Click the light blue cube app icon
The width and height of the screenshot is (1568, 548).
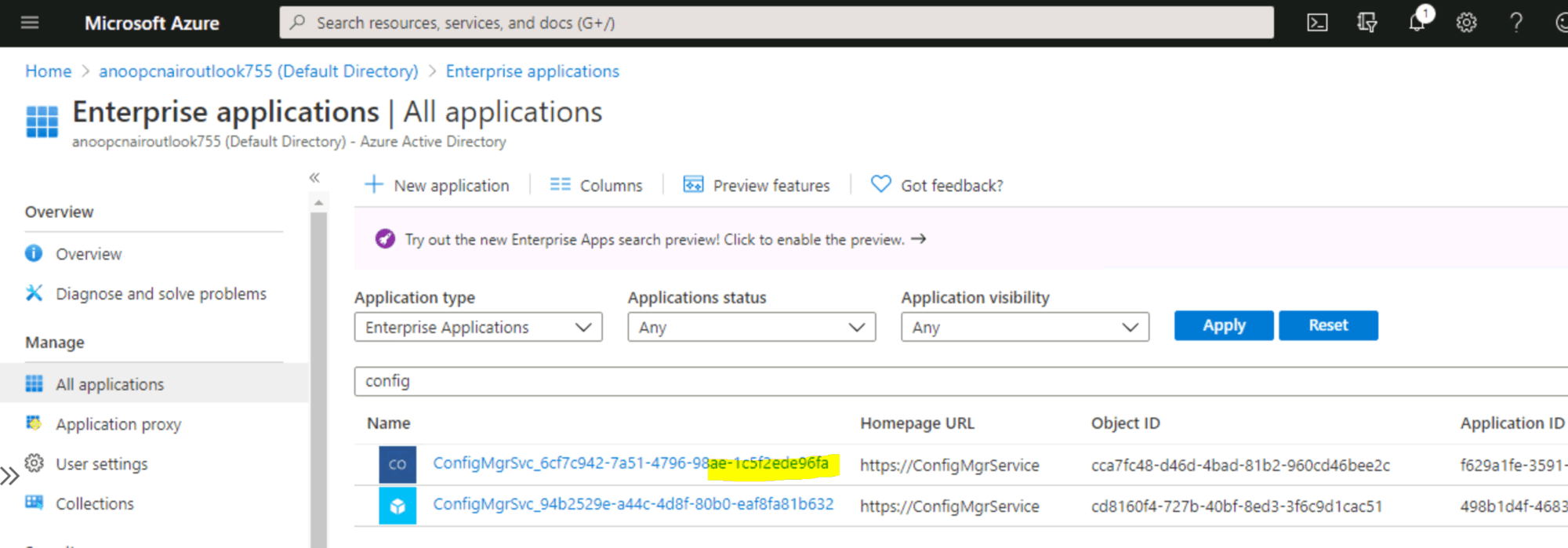397,506
